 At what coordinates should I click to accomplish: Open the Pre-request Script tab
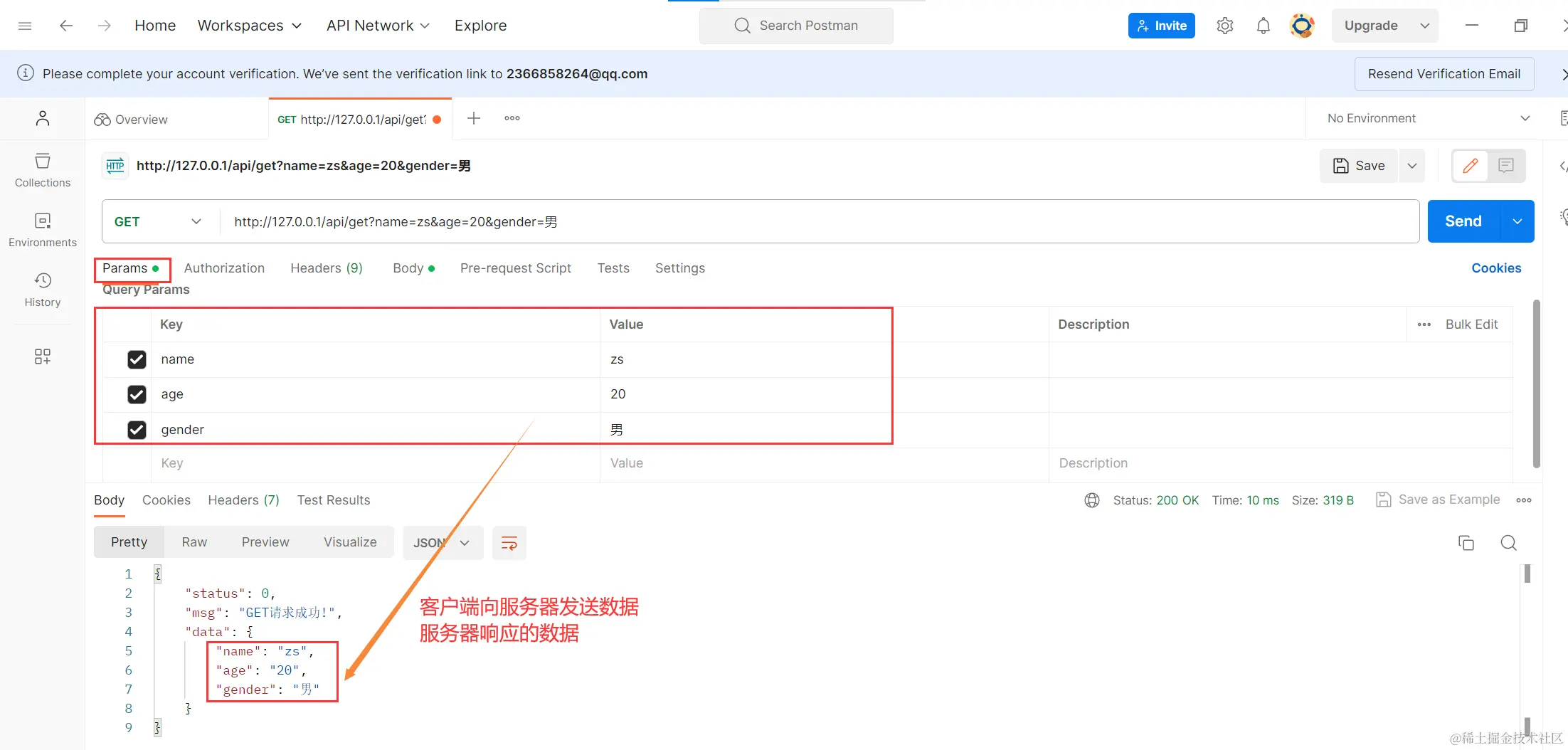516,268
